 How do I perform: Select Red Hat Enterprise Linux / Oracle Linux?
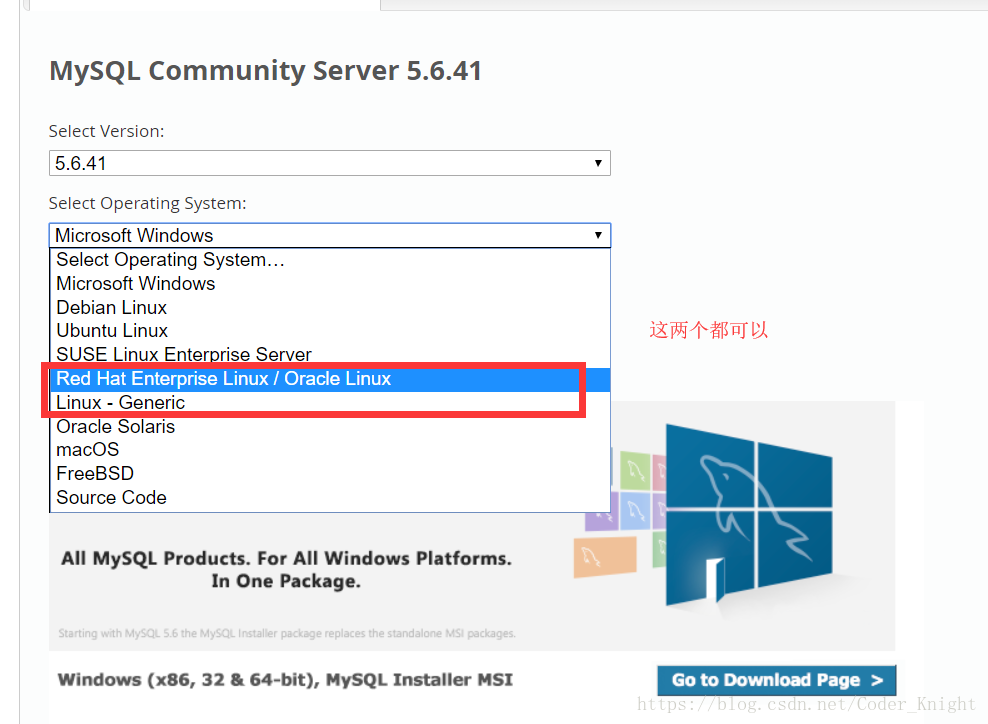tap(330, 379)
